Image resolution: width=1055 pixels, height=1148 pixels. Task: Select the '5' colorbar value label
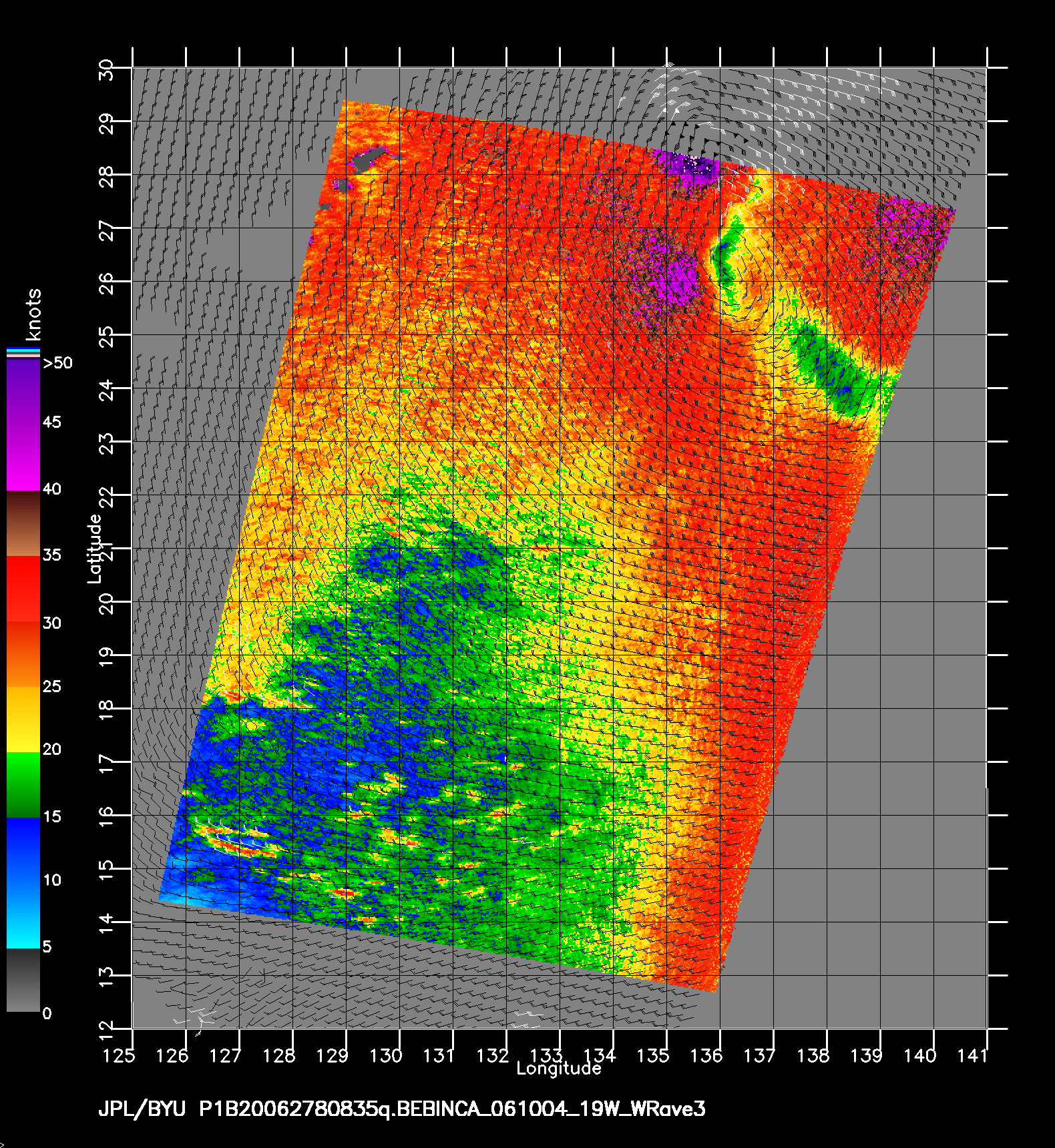pyautogui.click(x=47, y=946)
